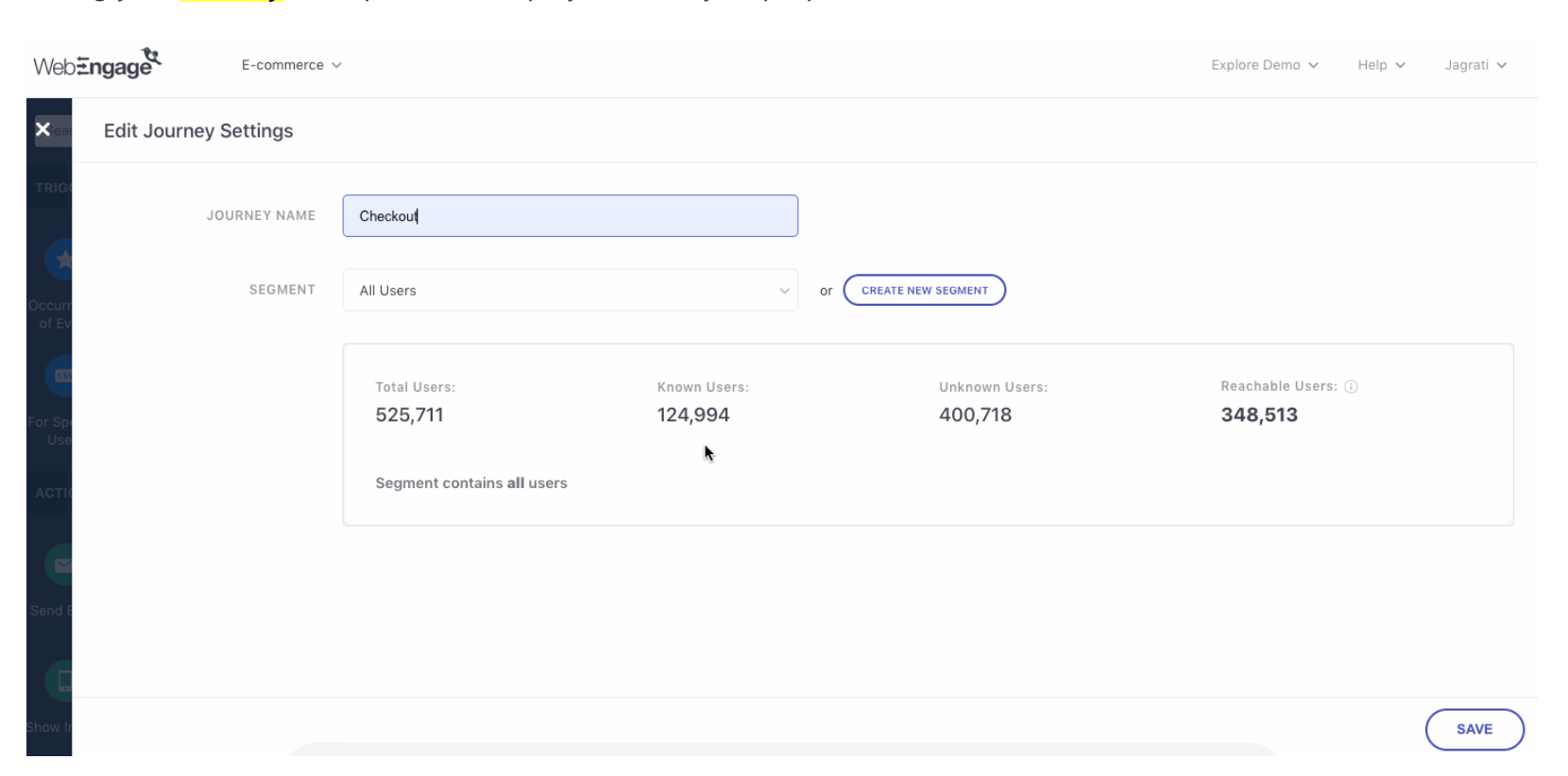This screenshot has width=1568, height=776.
Task: Close the Edit Journey Settings panel
Action: 43,129
